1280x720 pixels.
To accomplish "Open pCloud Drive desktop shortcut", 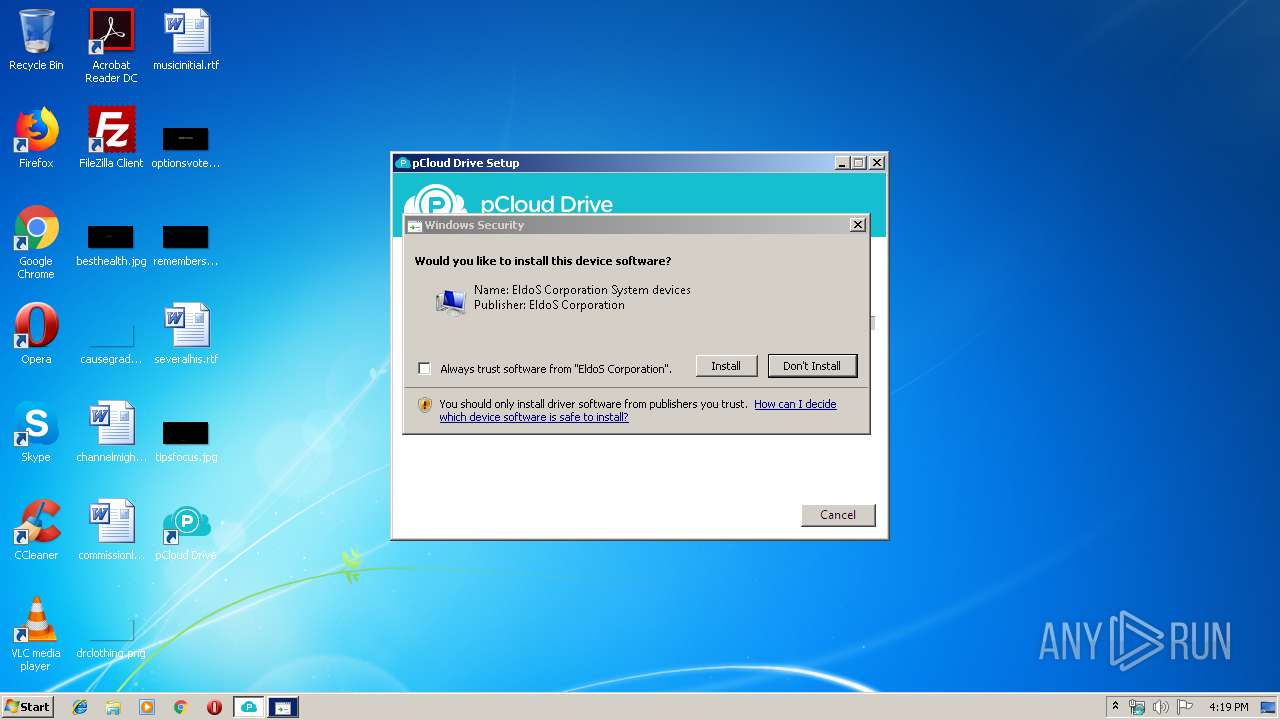I will click(x=186, y=530).
